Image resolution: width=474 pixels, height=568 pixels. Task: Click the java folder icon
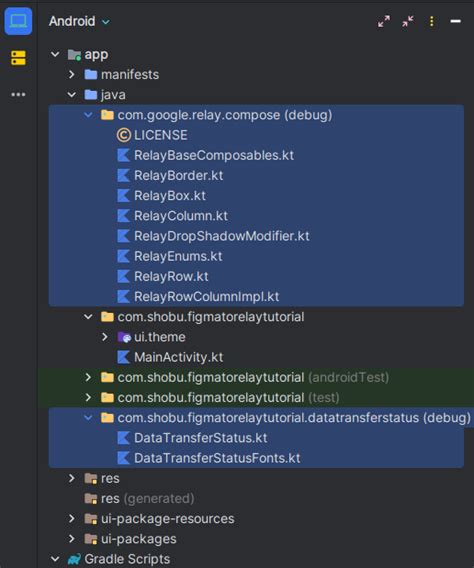click(91, 95)
